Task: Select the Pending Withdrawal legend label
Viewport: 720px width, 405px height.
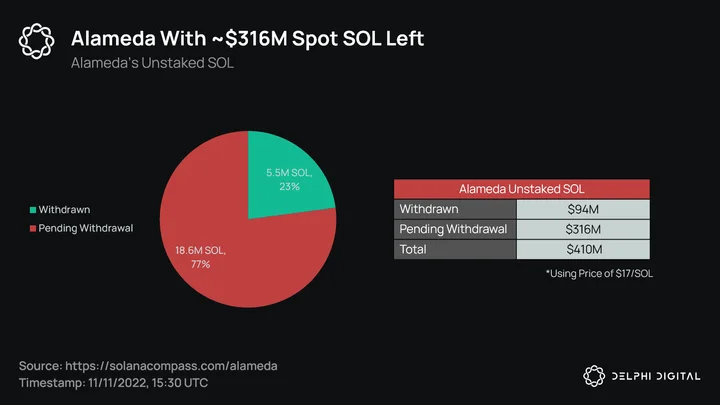Action: [86, 228]
